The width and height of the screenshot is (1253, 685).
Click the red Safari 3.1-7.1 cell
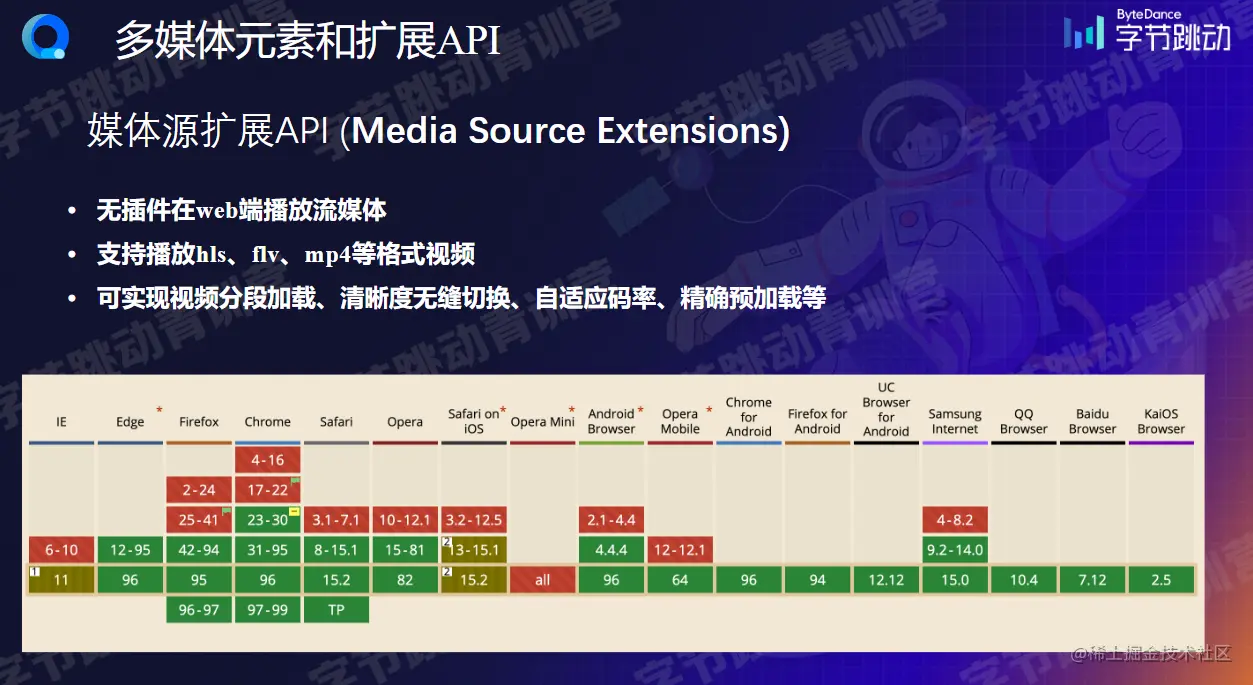click(x=336, y=520)
